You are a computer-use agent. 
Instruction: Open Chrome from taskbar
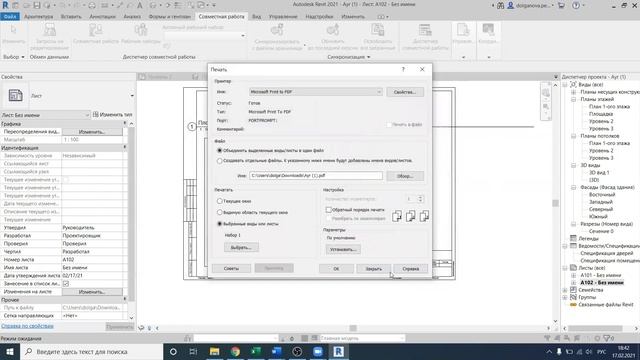pos(235,351)
